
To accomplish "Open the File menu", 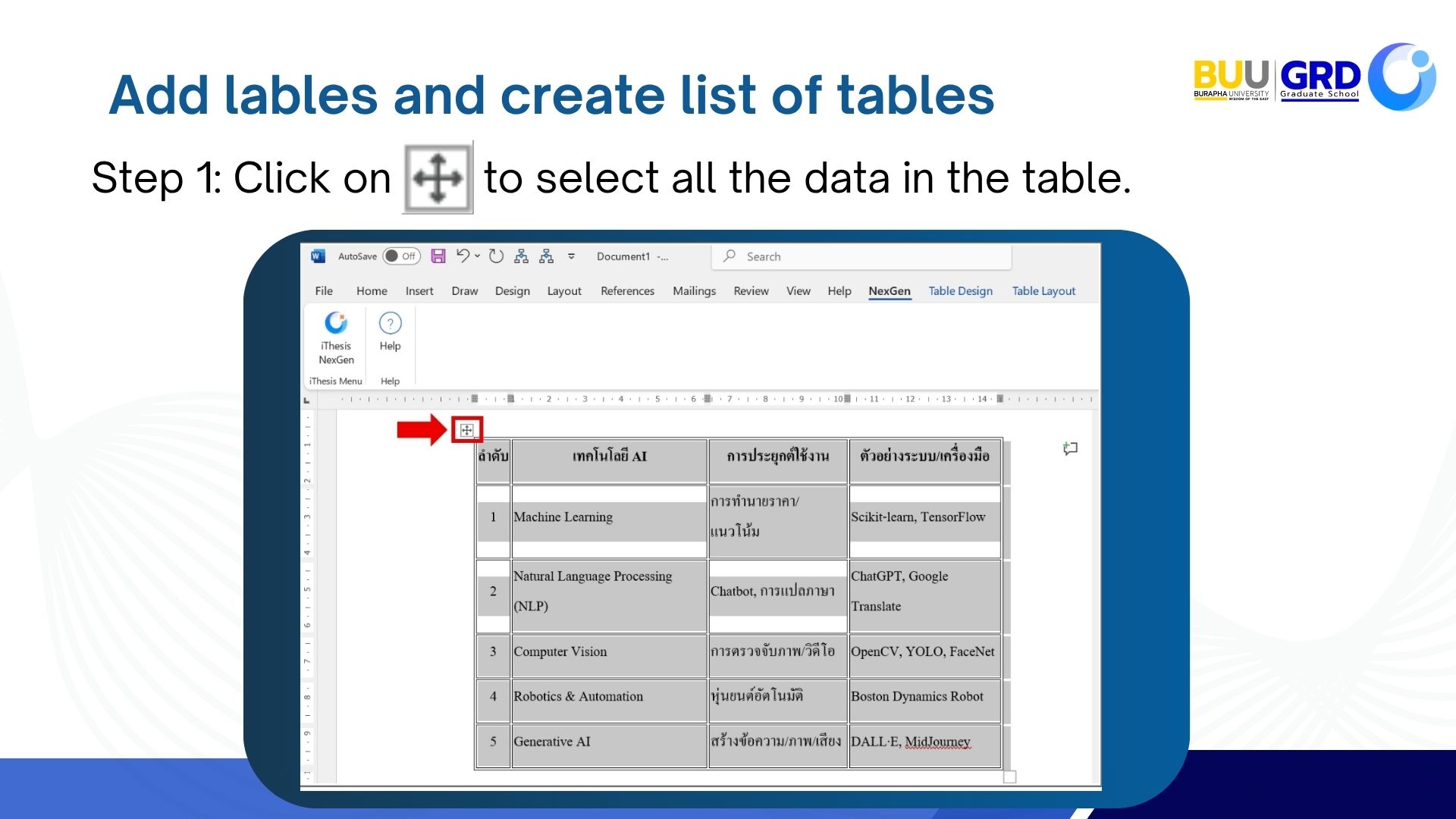I will (x=324, y=291).
